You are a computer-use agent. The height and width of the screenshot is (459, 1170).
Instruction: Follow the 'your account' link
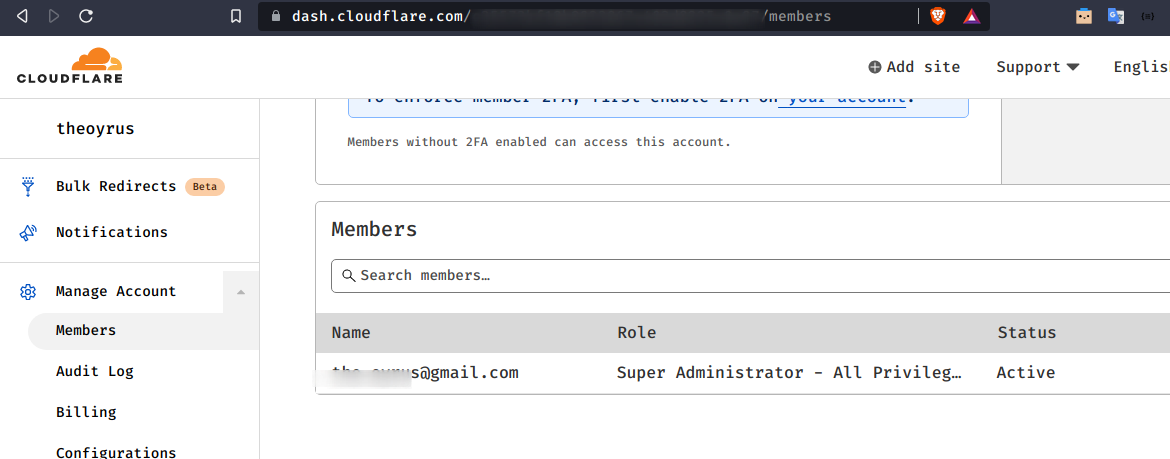point(846,98)
